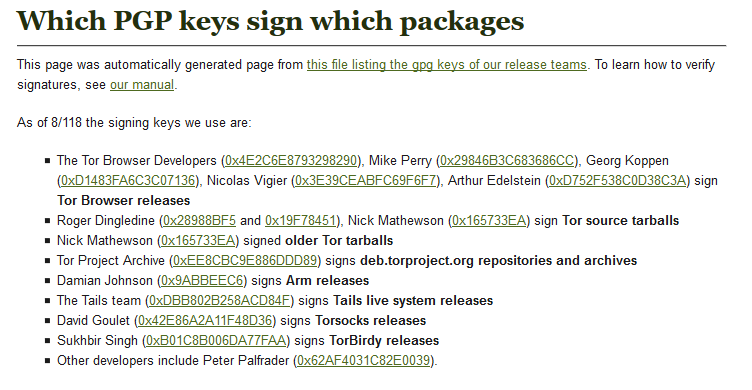Open Roger Dingledine's second key 0x19F78451

click(x=300, y=221)
